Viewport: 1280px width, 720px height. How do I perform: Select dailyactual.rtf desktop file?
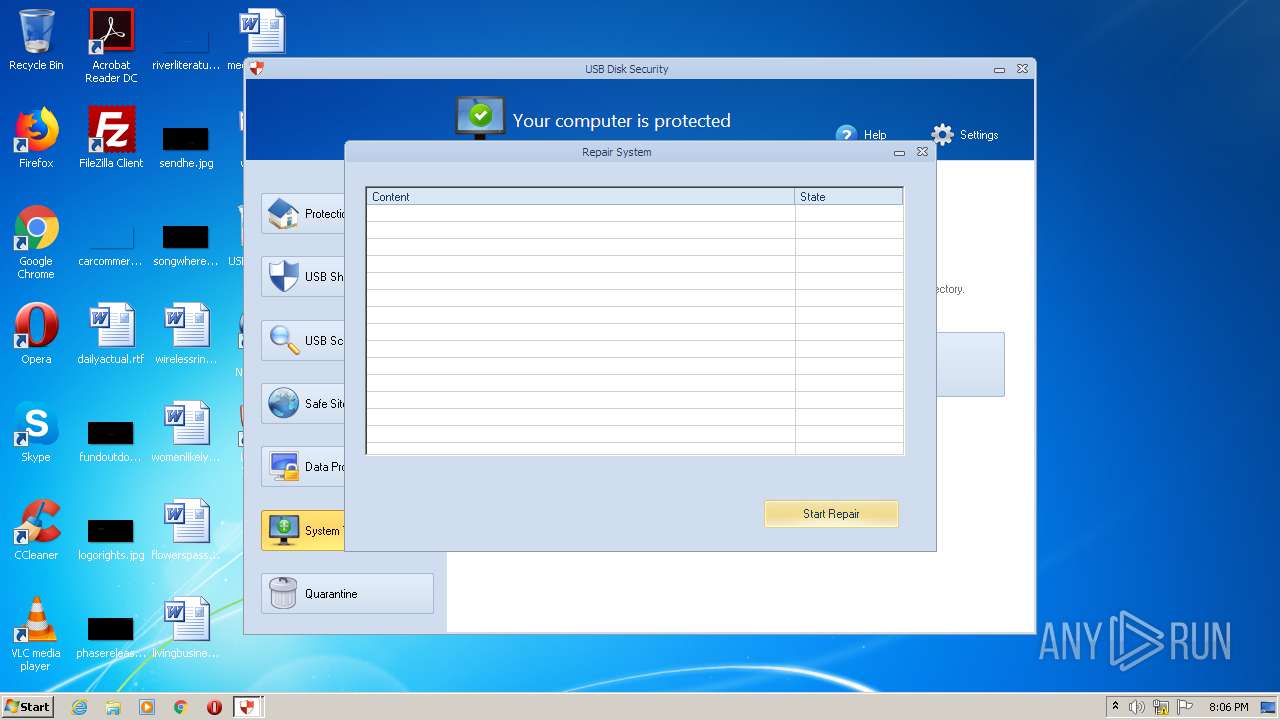click(111, 335)
